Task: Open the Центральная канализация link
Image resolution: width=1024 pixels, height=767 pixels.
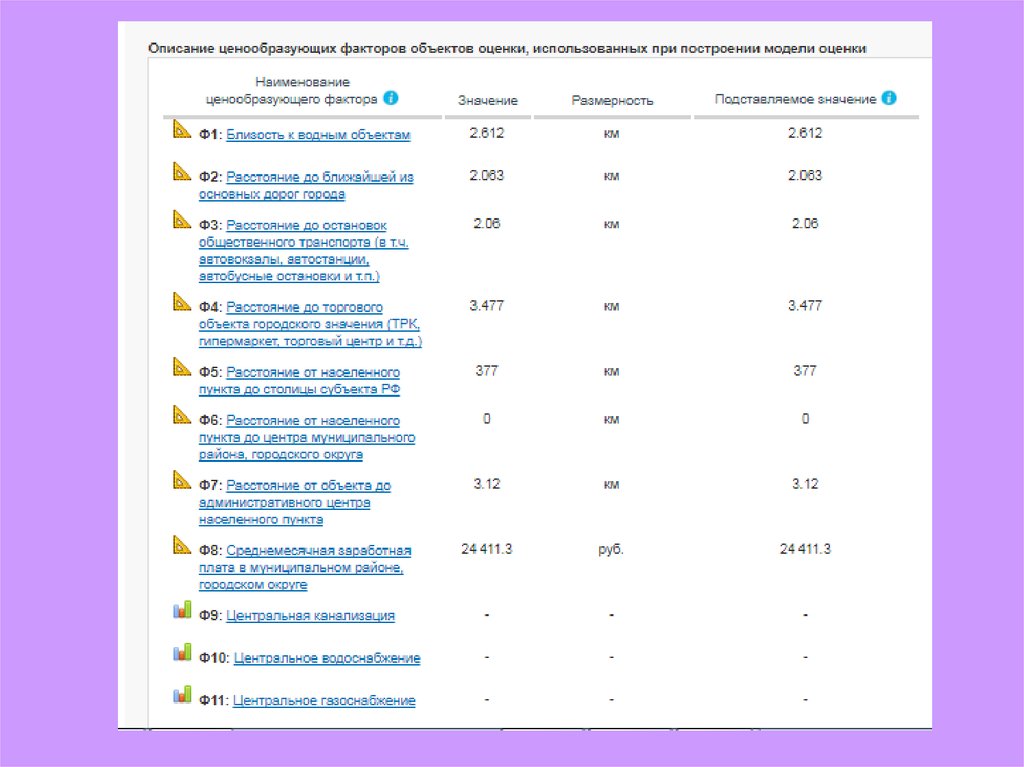Action: [310, 616]
